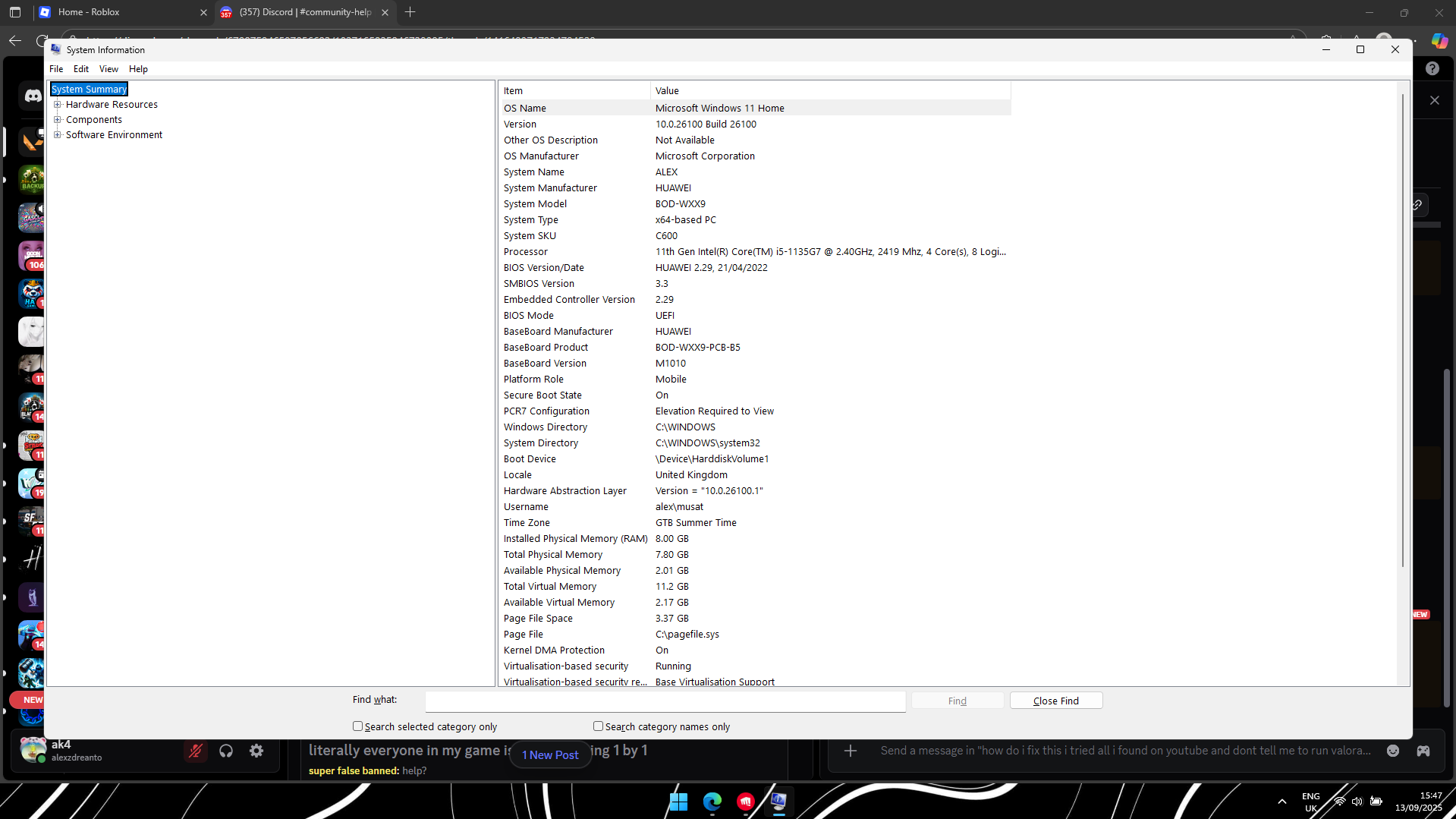
Task: Click the 1 New Post pill
Action: (550, 754)
